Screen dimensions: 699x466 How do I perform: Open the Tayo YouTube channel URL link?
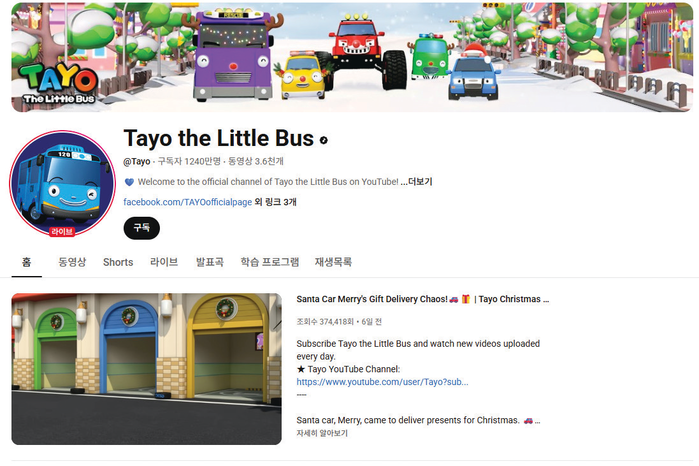(x=382, y=382)
